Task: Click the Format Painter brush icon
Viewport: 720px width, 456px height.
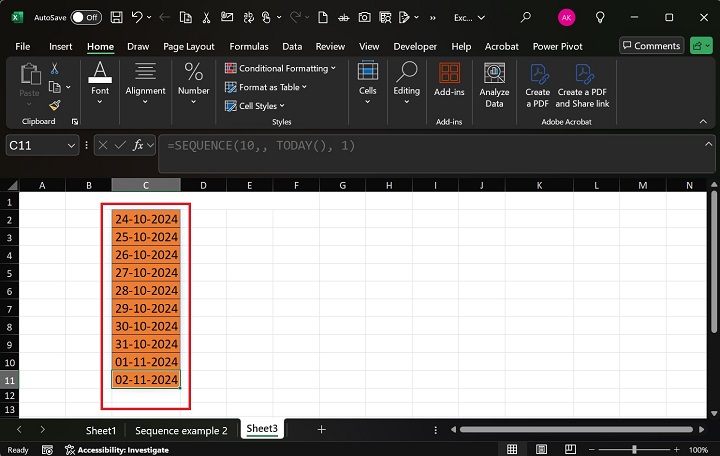Action: [55, 104]
